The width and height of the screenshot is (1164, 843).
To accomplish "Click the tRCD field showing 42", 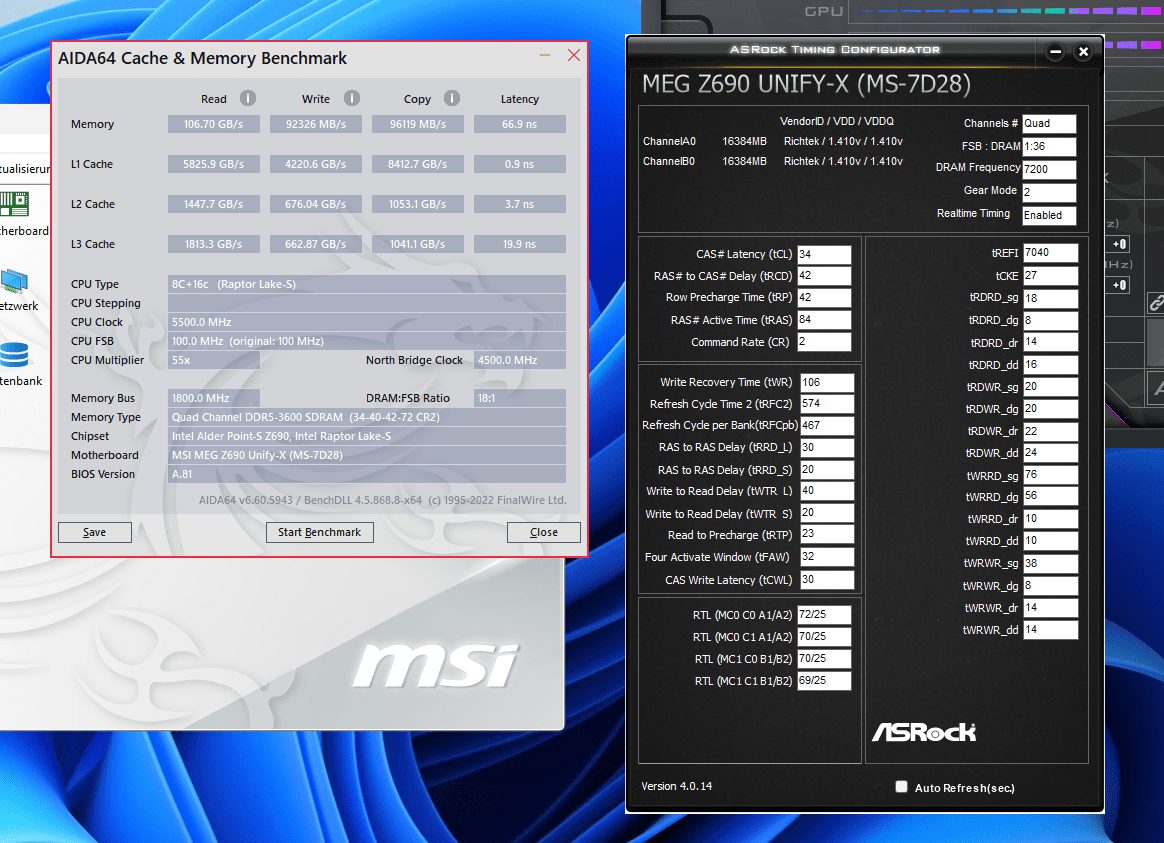I will (824, 276).
